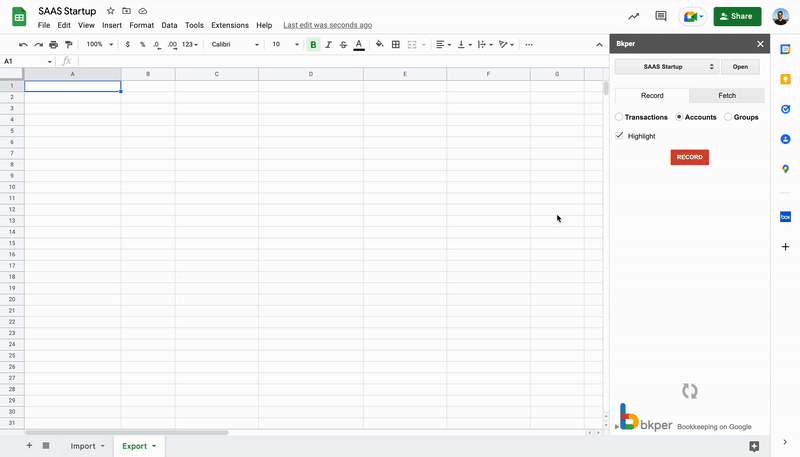Format as percent icon
The height and width of the screenshot is (457, 800).
point(142,45)
